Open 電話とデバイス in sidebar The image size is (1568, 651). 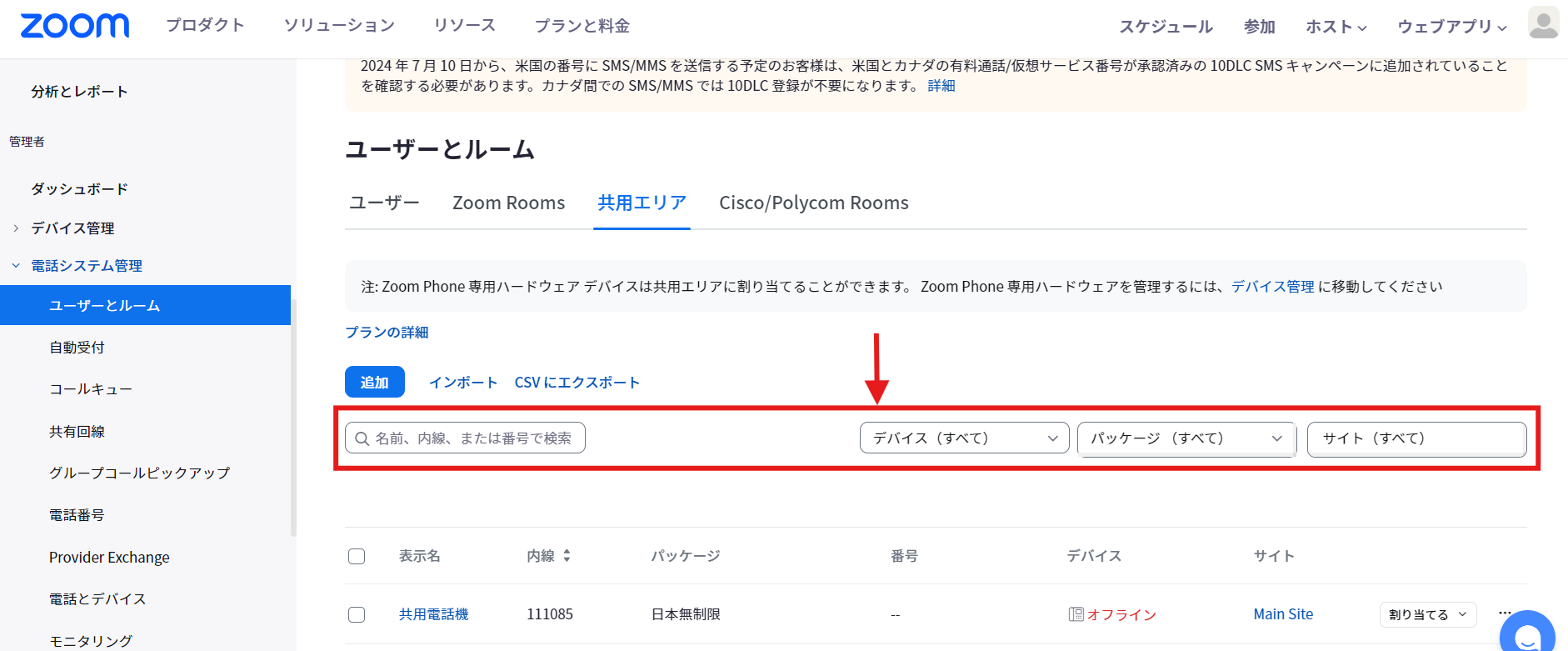tap(97, 598)
